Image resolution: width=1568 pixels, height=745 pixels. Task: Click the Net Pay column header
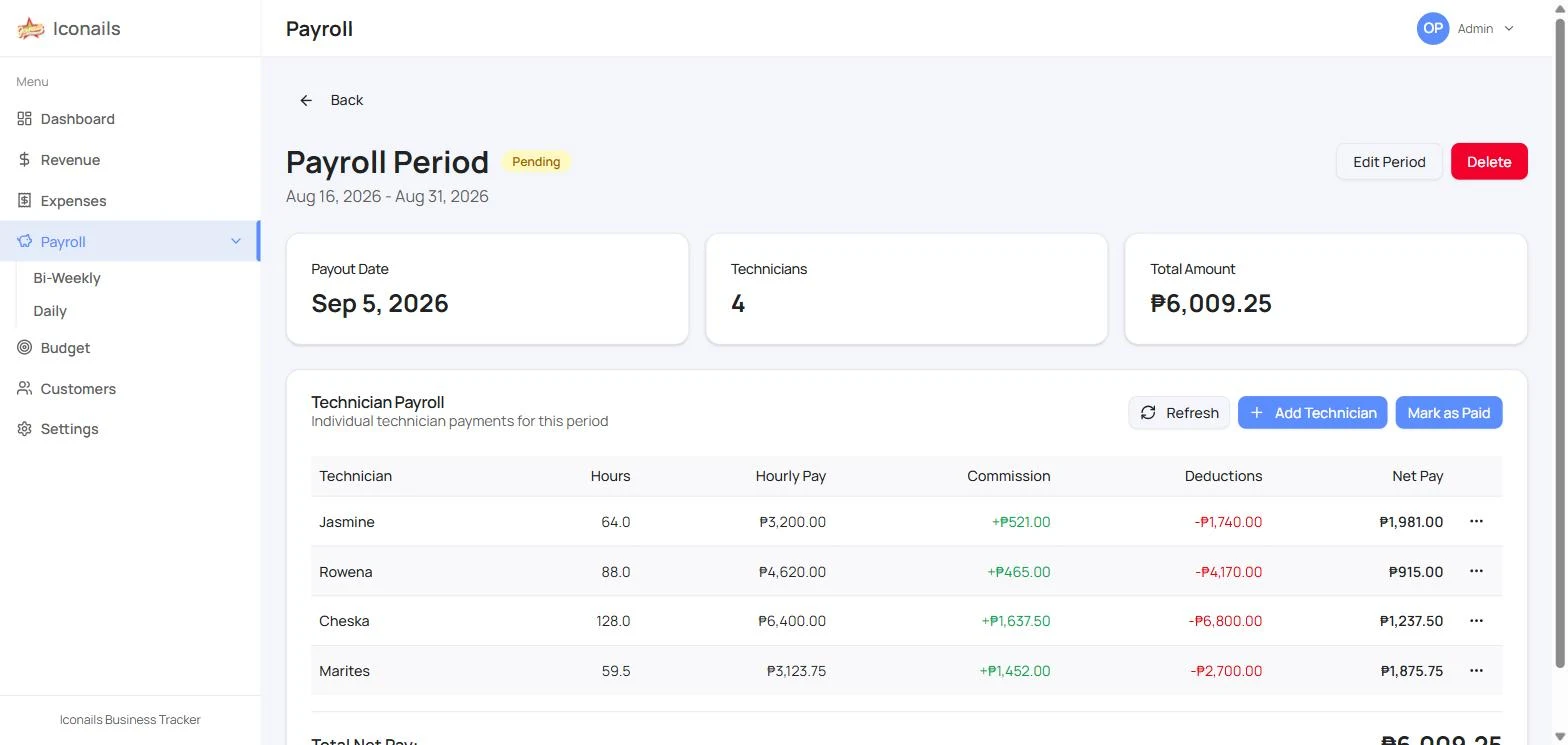[1417, 476]
